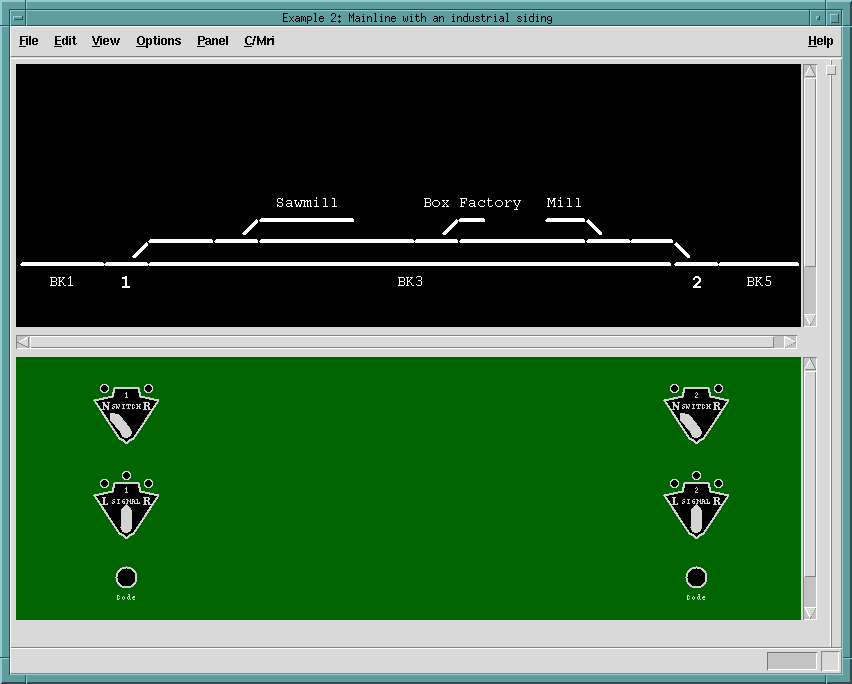Screen dimensions: 852x684
Task: Open the File menu
Action: point(28,41)
